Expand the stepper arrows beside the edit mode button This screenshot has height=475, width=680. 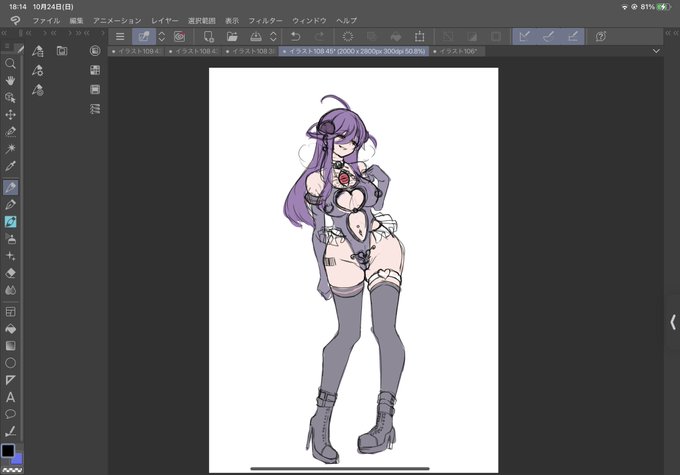coord(162,36)
